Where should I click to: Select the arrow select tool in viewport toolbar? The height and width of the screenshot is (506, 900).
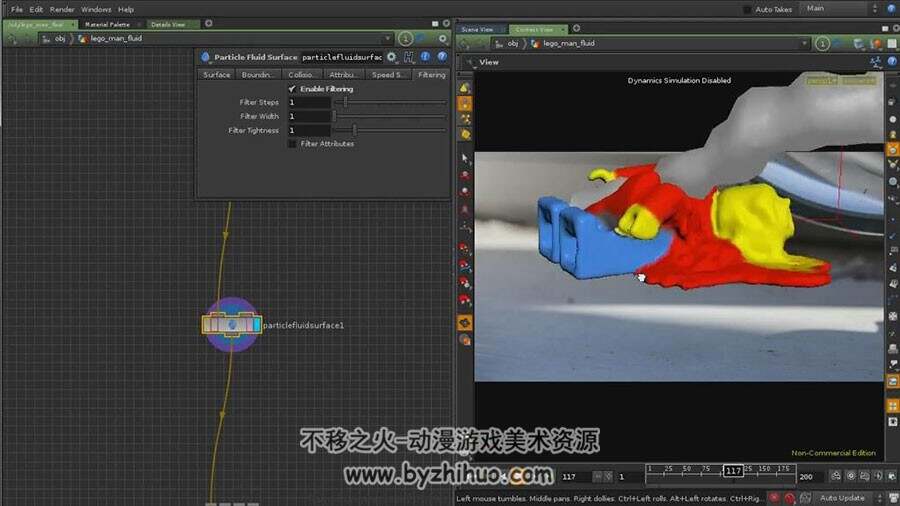click(x=465, y=158)
